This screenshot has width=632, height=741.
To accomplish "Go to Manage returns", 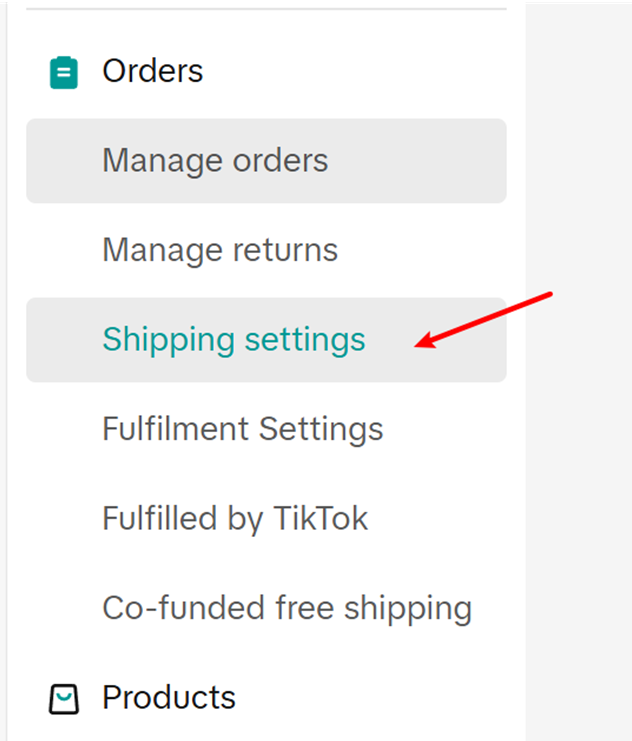I will [220, 250].
